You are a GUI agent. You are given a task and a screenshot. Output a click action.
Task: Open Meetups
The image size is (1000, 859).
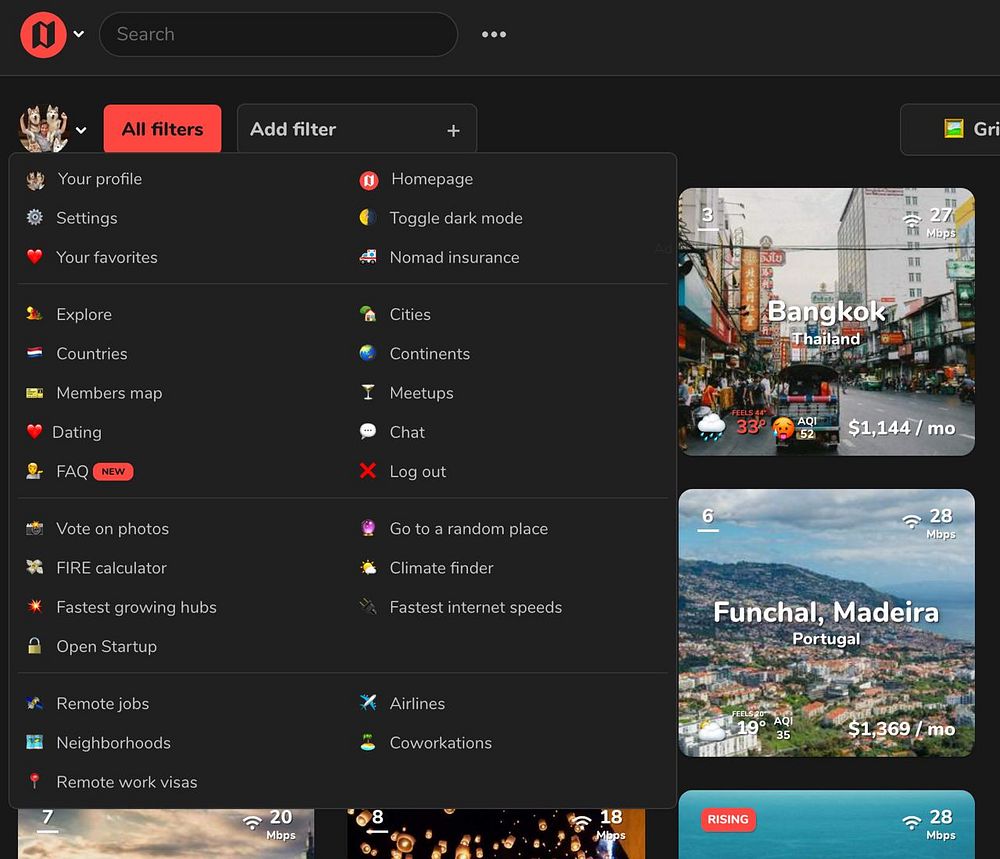(x=422, y=393)
